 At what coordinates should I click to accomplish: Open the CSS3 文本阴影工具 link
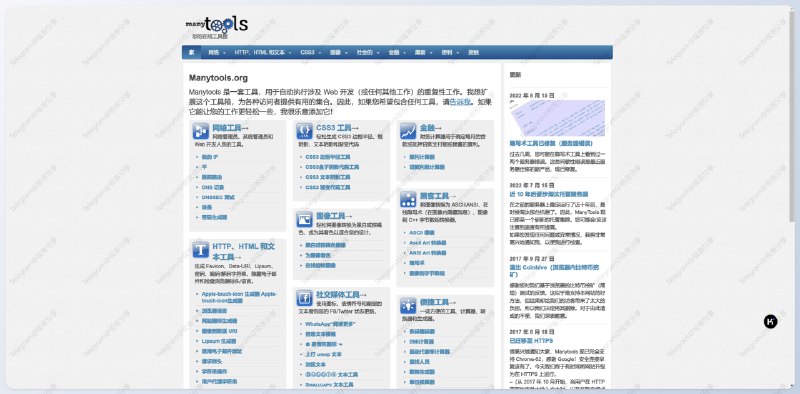[328, 177]
